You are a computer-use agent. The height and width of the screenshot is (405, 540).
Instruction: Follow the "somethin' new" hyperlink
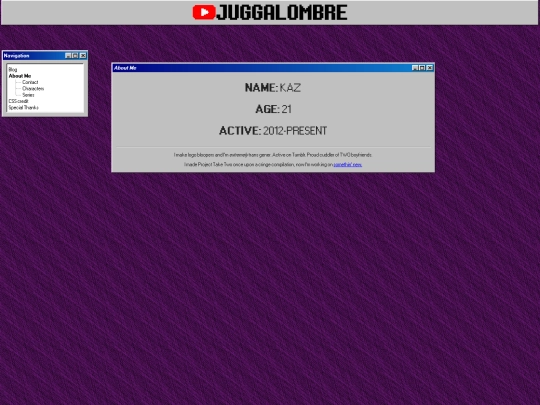tap(347, 165)
